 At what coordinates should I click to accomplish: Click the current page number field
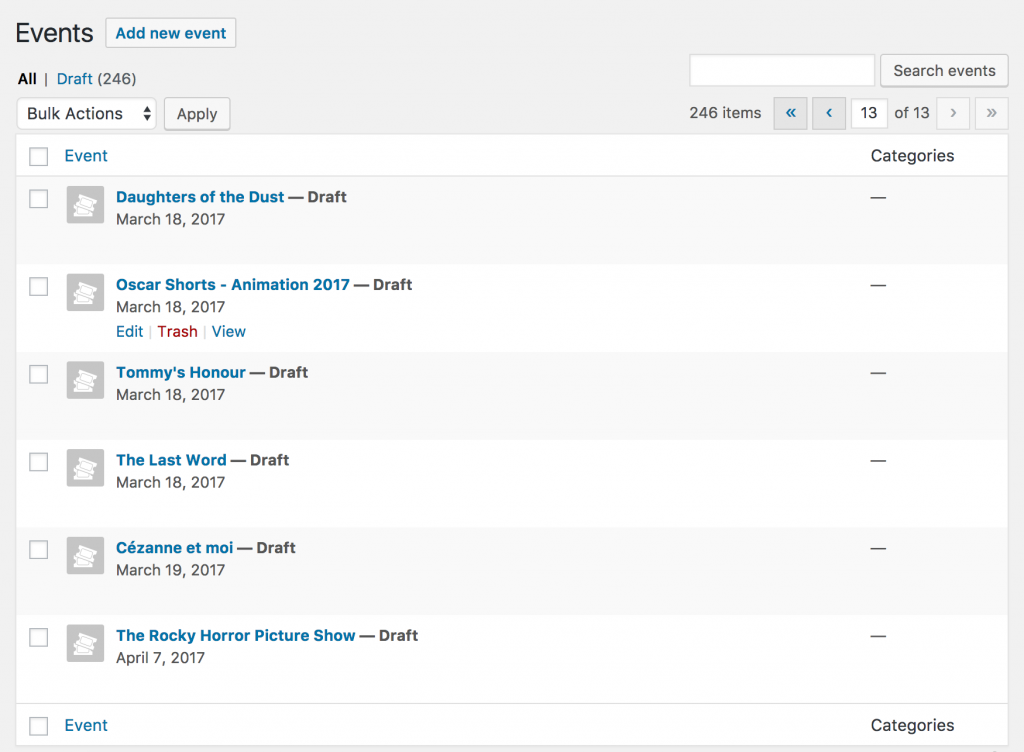pos(869,113)
